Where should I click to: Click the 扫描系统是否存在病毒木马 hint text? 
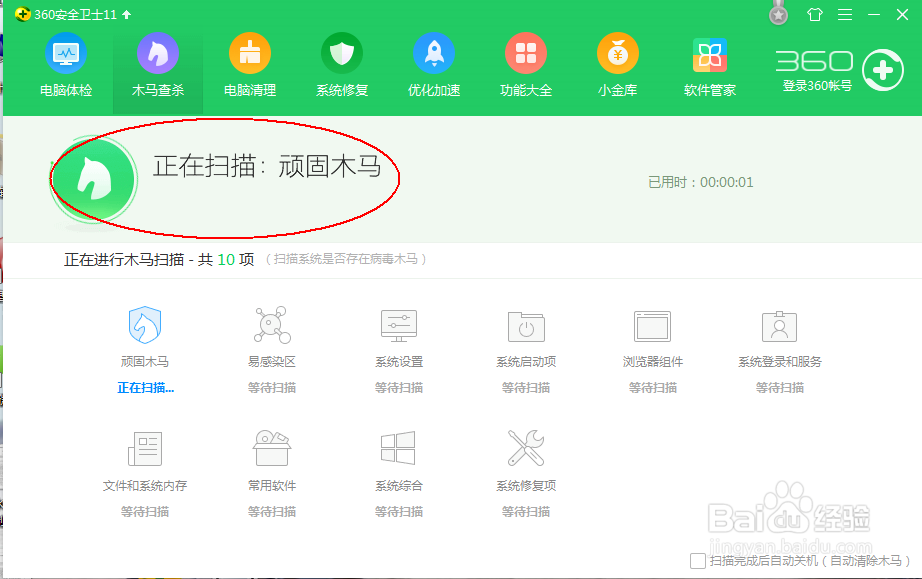point(346,259)
